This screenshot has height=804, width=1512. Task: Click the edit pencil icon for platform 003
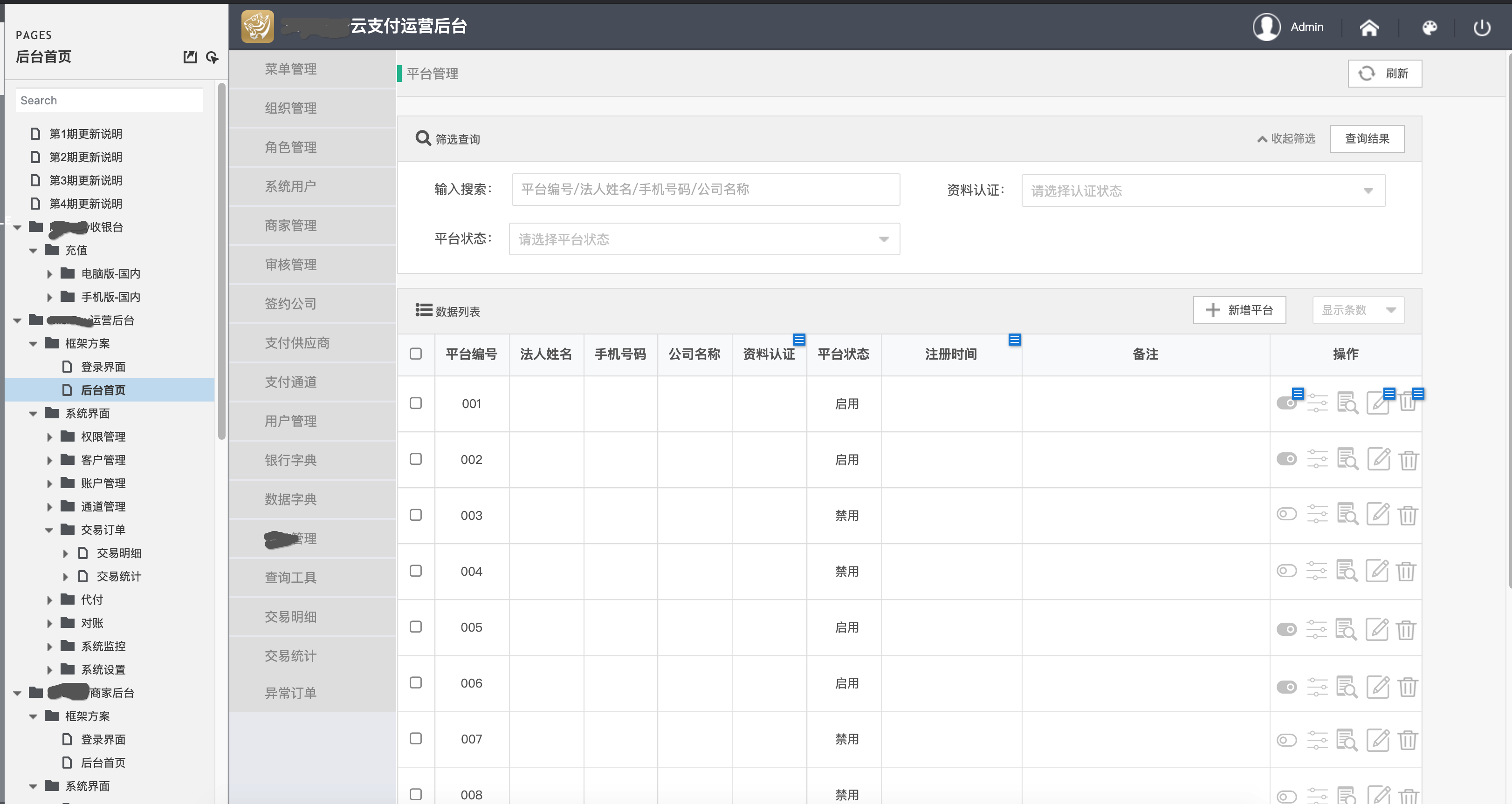(x=1379, y=514)
